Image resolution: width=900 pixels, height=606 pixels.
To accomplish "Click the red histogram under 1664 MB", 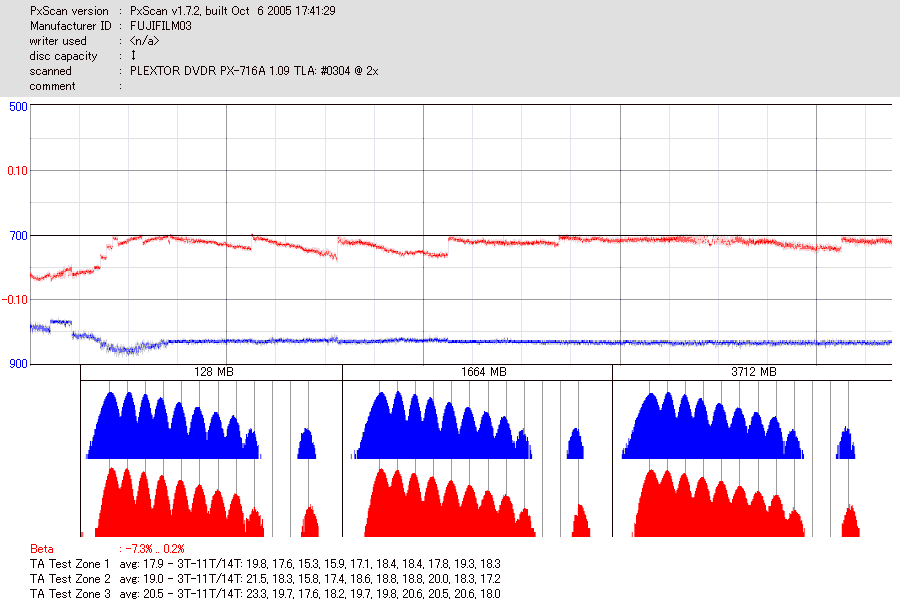I will [x=450, y=503].
